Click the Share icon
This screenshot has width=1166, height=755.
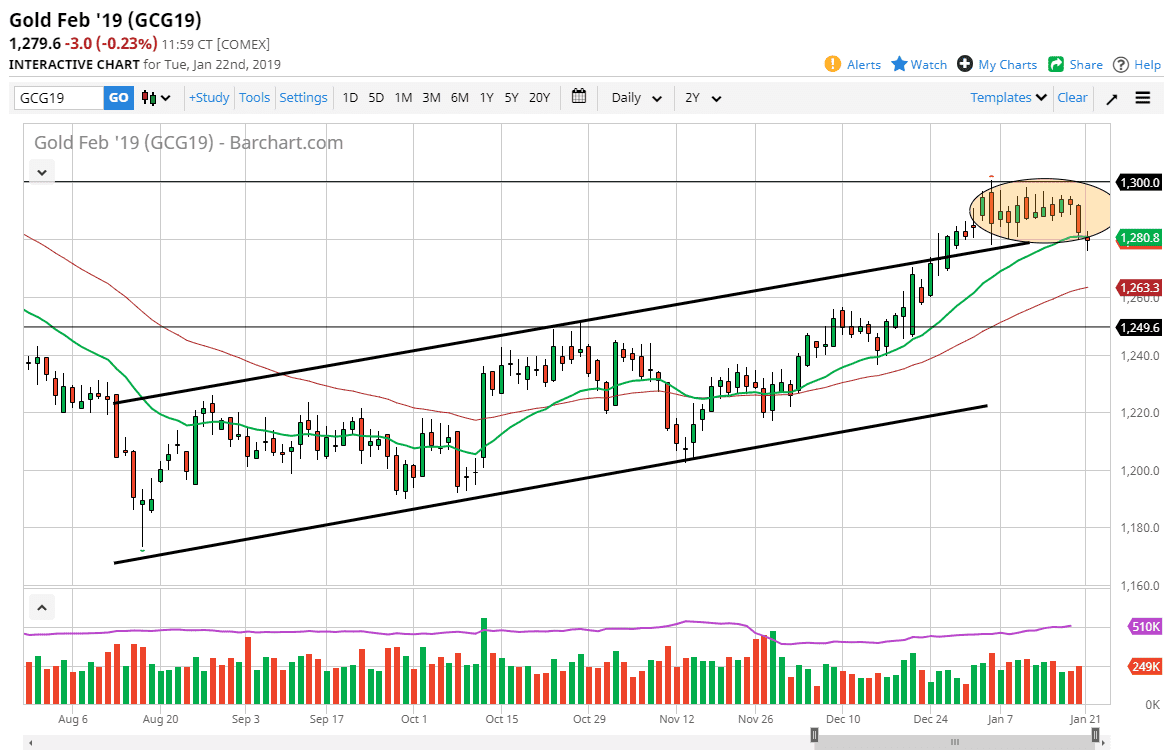(x=1056, y=64)
